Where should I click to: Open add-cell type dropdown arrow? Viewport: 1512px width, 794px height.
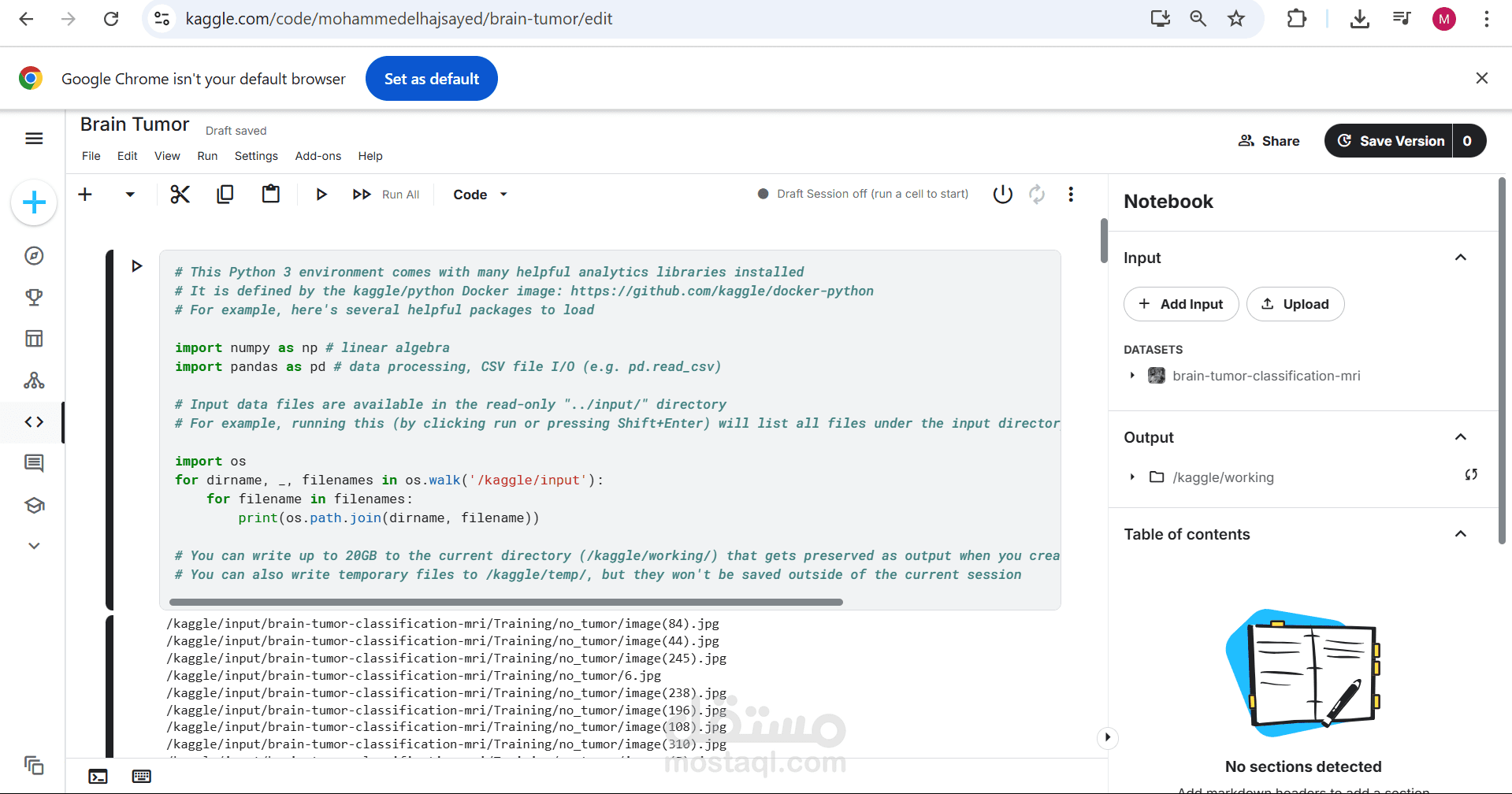(x=130, y=194)
